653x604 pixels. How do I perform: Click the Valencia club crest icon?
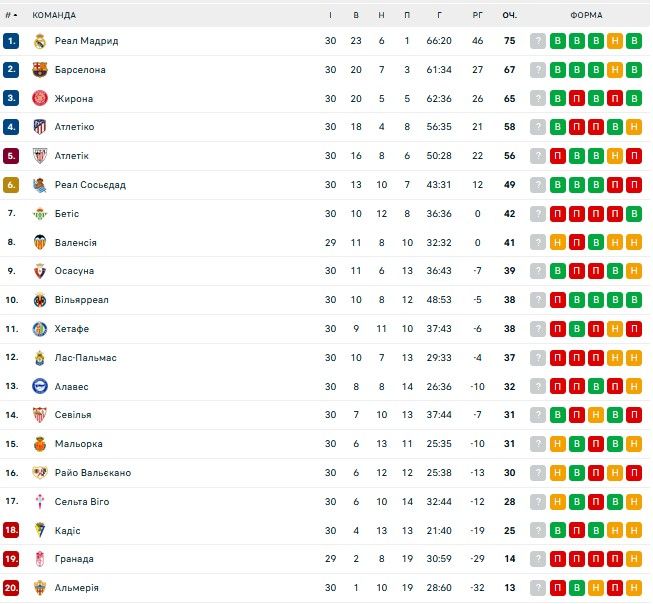(40, 243)
